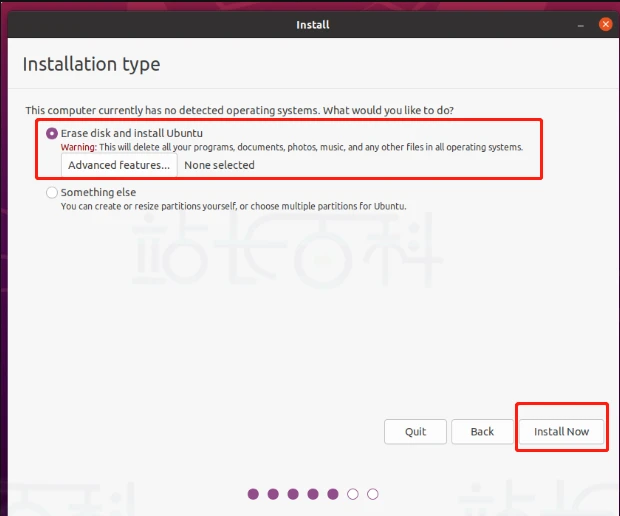Image resolution: width=620 pixels, height=516 pixels.
Task: Click the create or resize partitions description
Action: coord(233,206)
